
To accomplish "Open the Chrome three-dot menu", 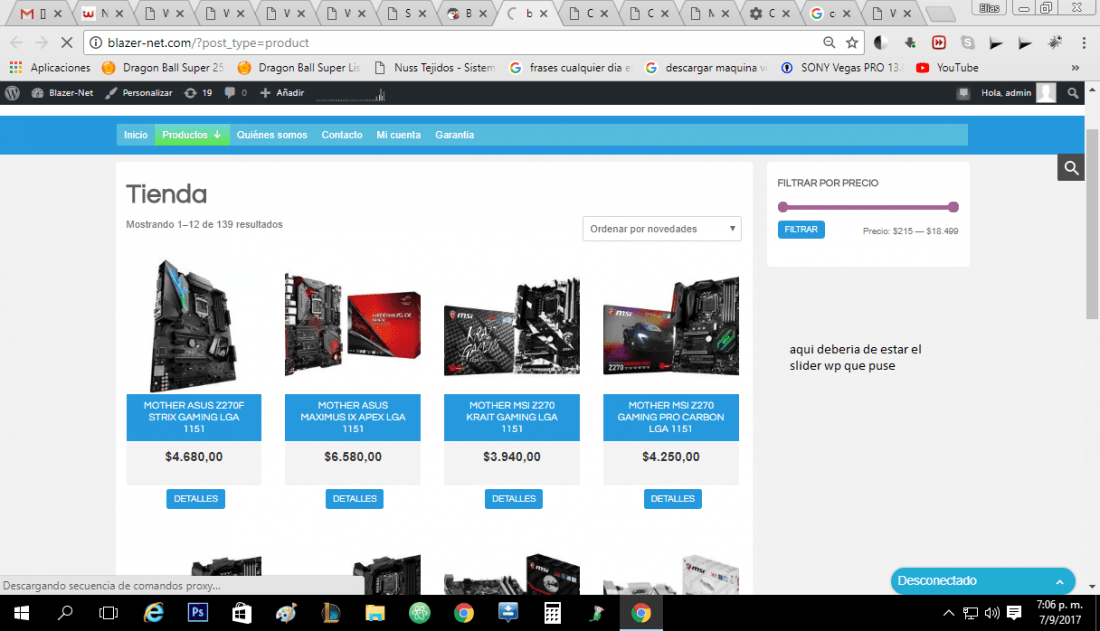I will coord(1084,43).
